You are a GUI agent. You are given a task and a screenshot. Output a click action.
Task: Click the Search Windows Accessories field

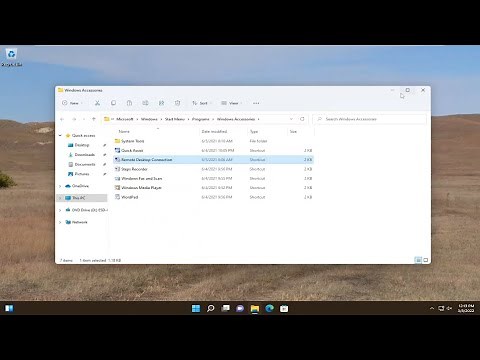click(x=369, y=119)
